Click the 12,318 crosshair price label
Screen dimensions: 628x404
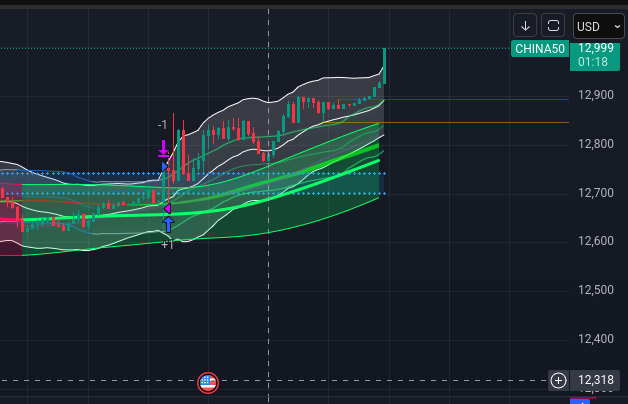click(x=596, y=380)
